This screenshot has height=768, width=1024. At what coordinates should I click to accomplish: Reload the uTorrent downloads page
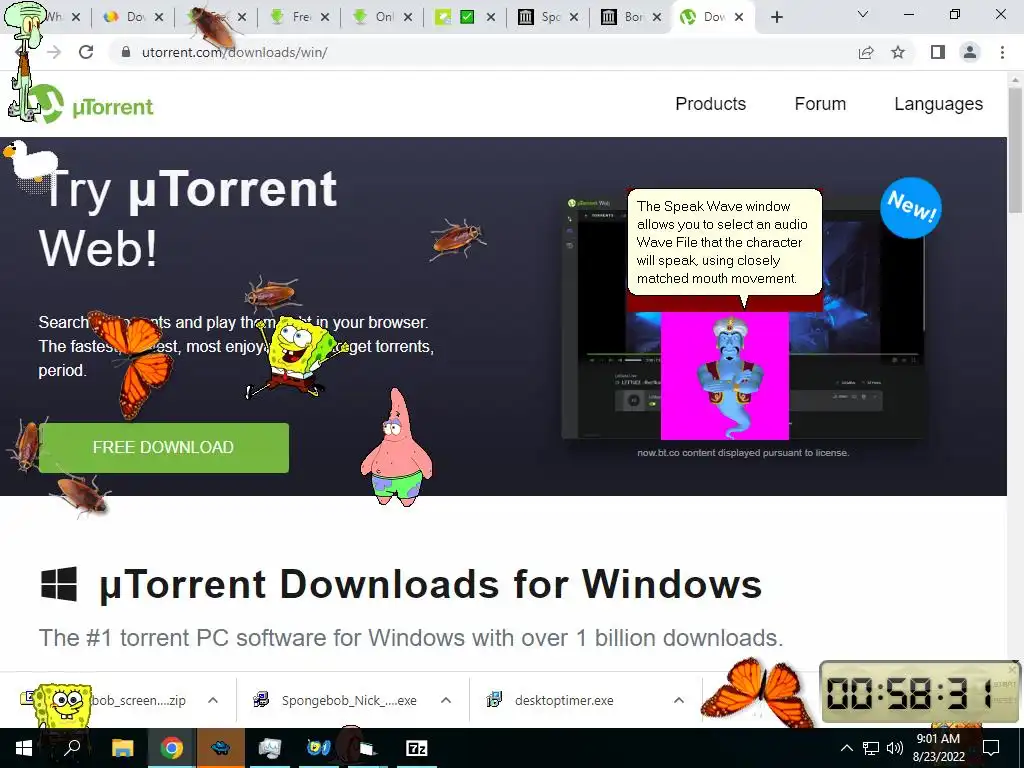(86, 52)
